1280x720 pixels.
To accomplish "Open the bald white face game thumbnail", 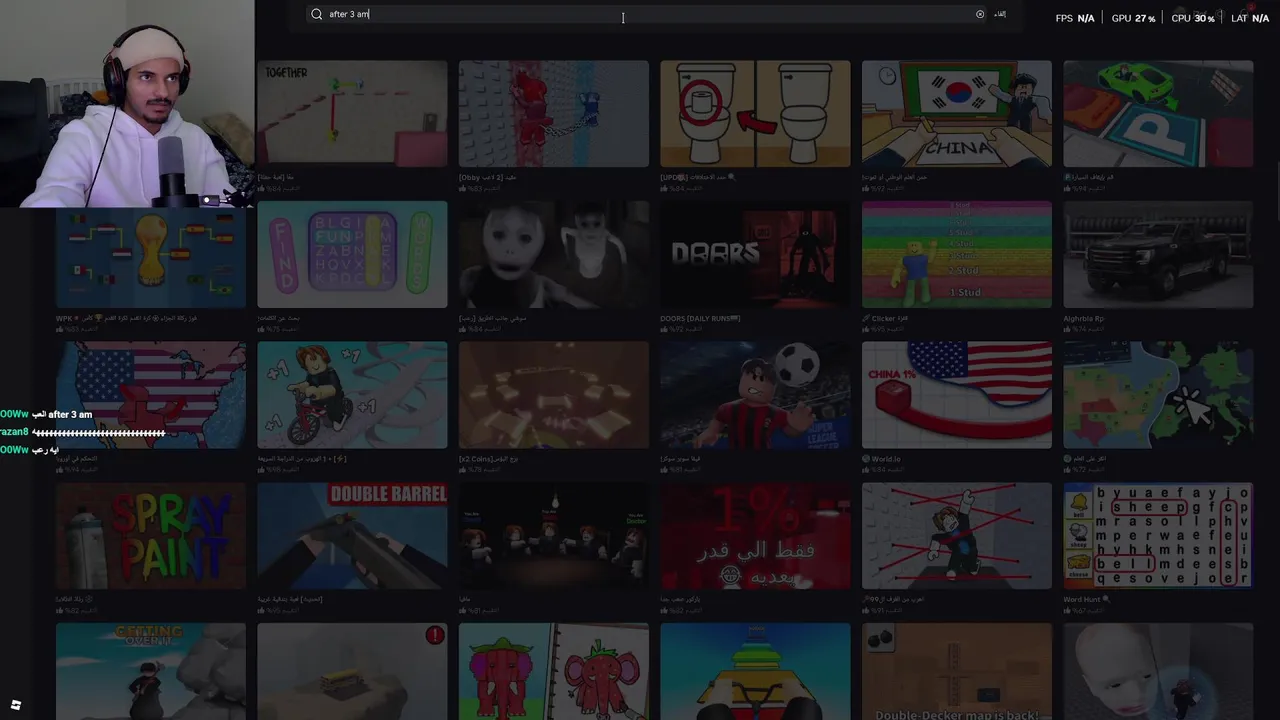I will 1158,671.
